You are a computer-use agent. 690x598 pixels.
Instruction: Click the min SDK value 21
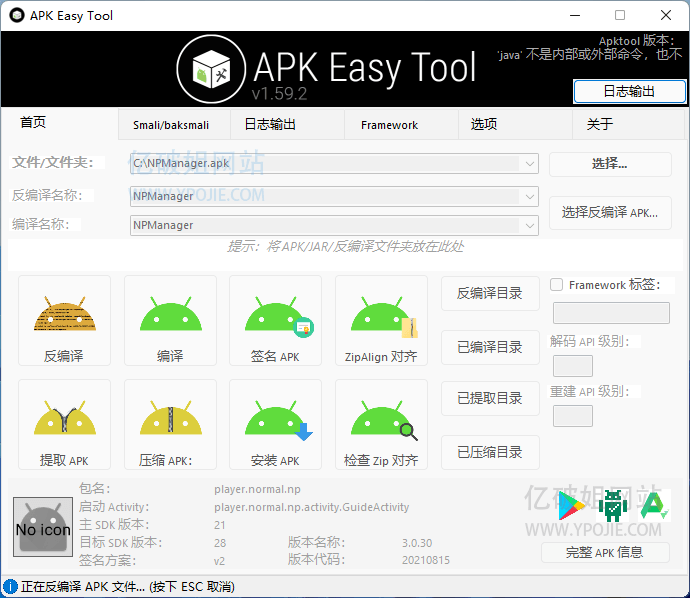pos(220,525)
